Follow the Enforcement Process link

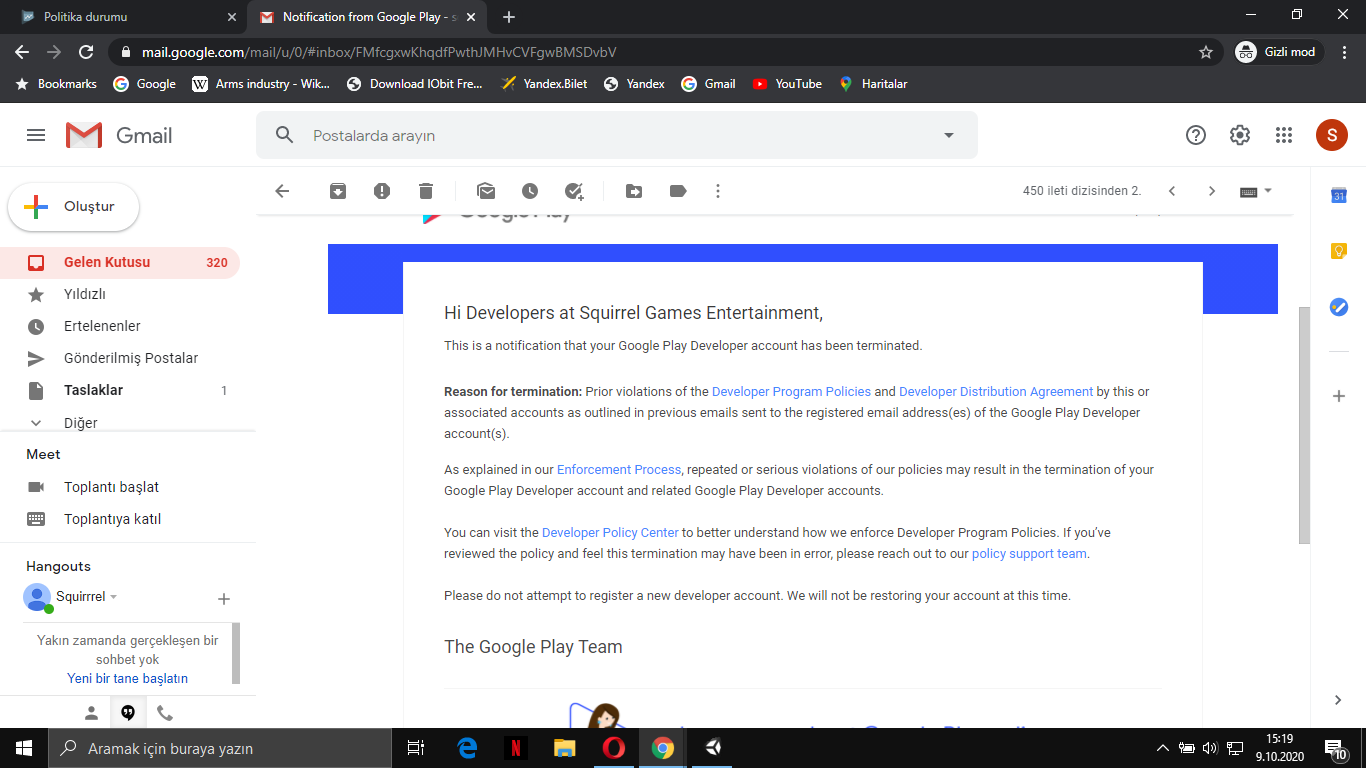tap(619, 470)
